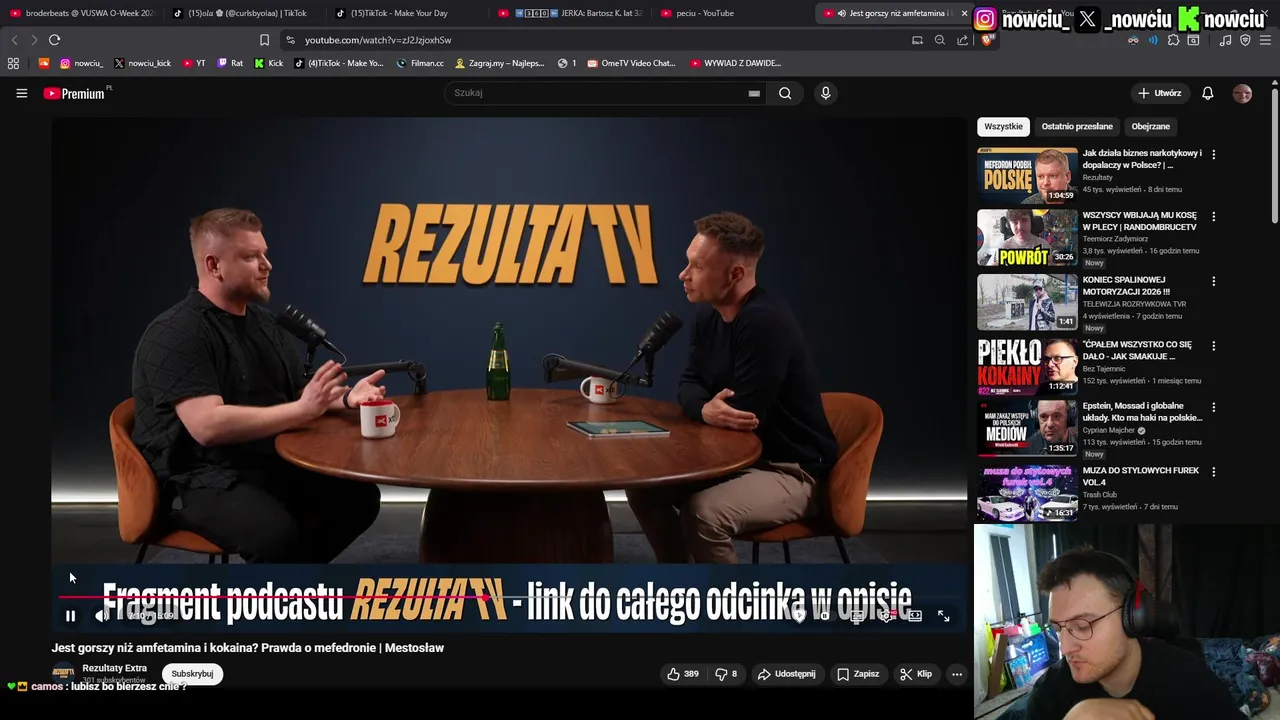This screenshot has width=1280, height=720.
Task: Open YouTube notifications bell
Action: pos(1208,93)
